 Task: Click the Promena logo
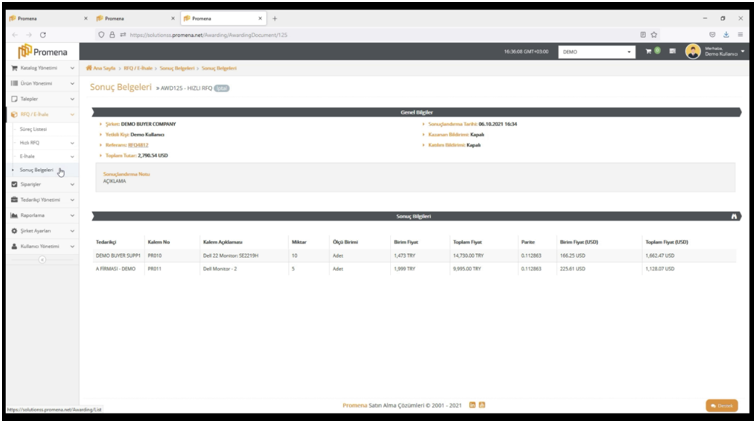coord(42,51)
